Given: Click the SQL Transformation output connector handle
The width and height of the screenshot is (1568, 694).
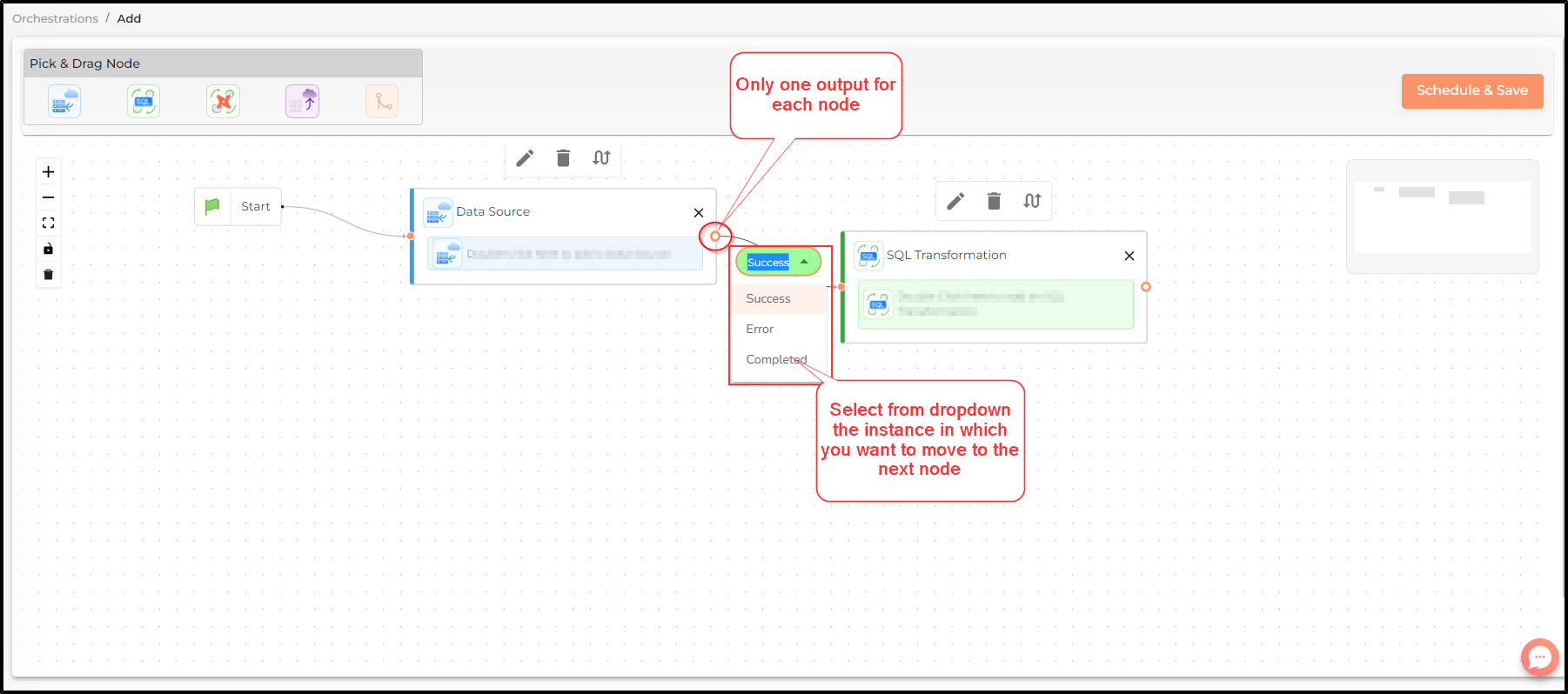Looking at the screenshot, I should tap(1146, 287).
